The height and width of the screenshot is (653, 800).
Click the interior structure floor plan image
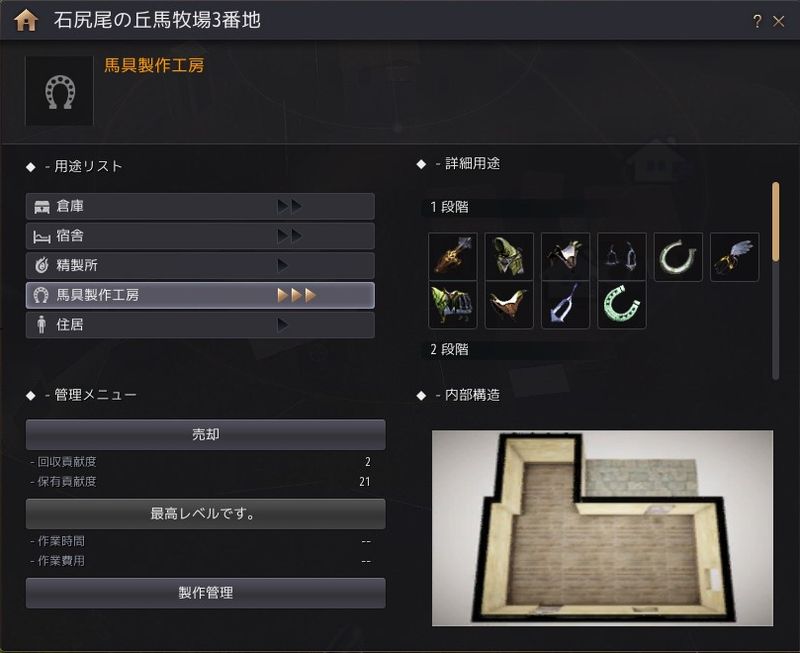click(602, 528)
